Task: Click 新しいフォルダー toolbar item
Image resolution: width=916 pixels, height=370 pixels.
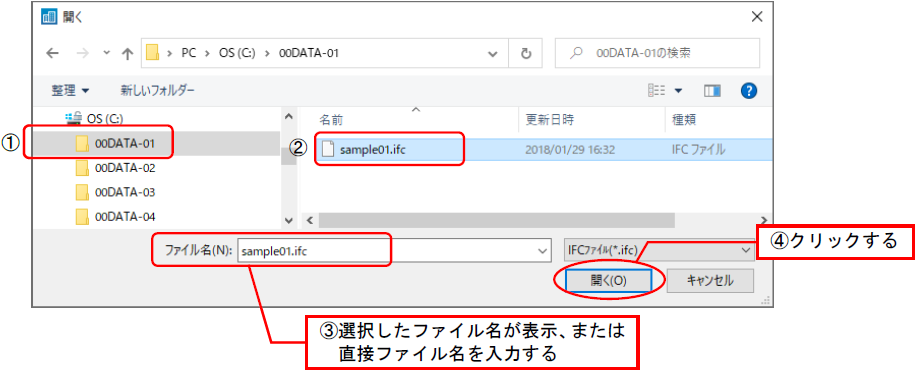Action: [x=158, y=91]
